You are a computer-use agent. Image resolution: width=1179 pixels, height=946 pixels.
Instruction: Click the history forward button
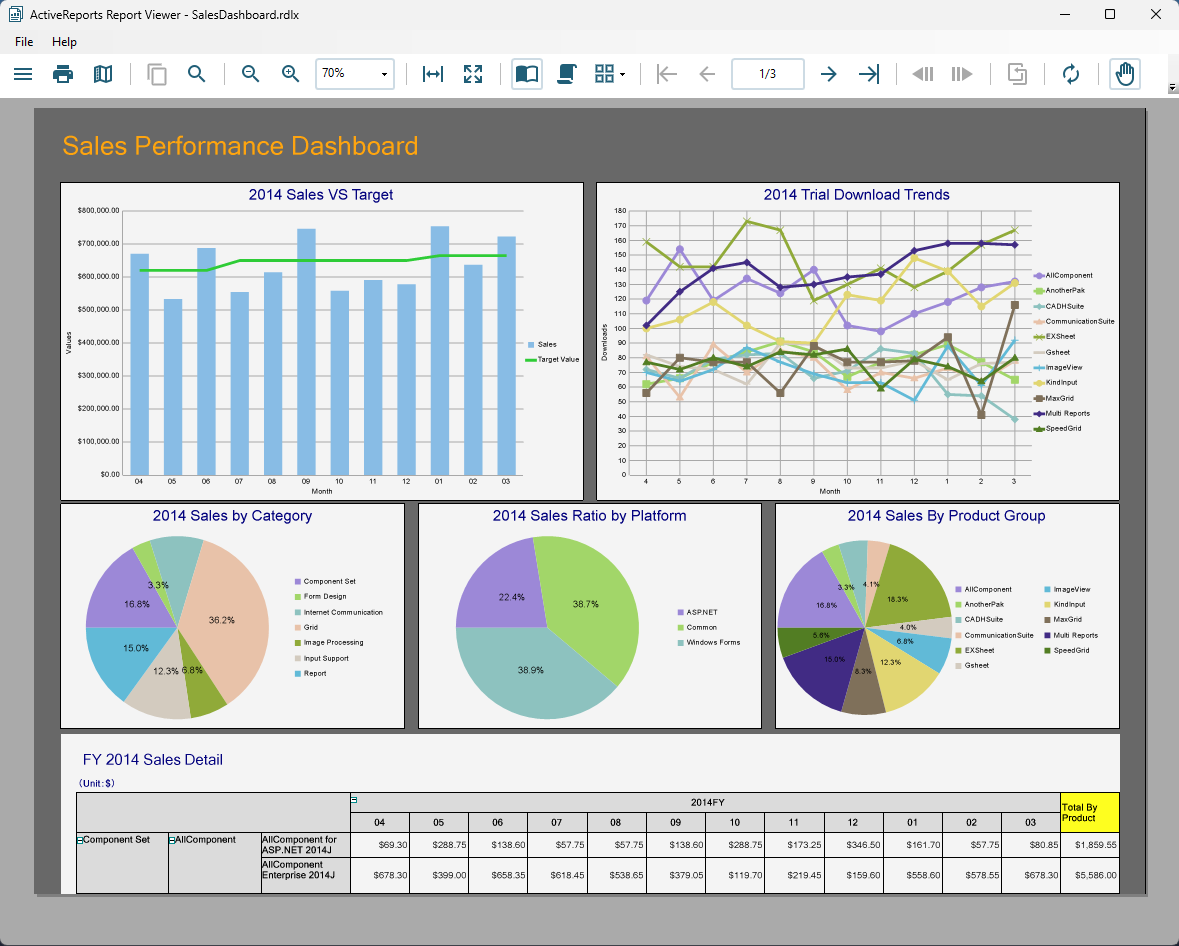[962, 74]
